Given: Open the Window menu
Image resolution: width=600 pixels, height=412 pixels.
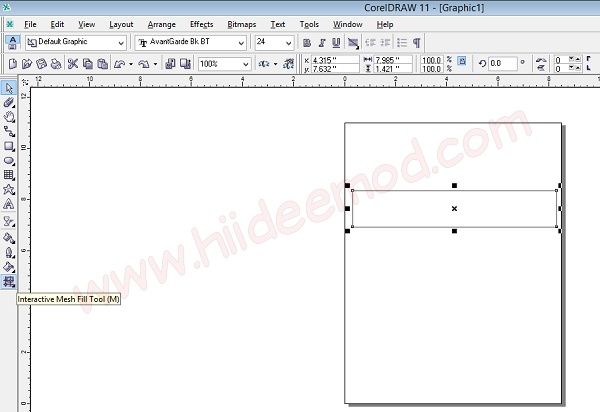Looking at the screenshot, I should coord(347,24).
